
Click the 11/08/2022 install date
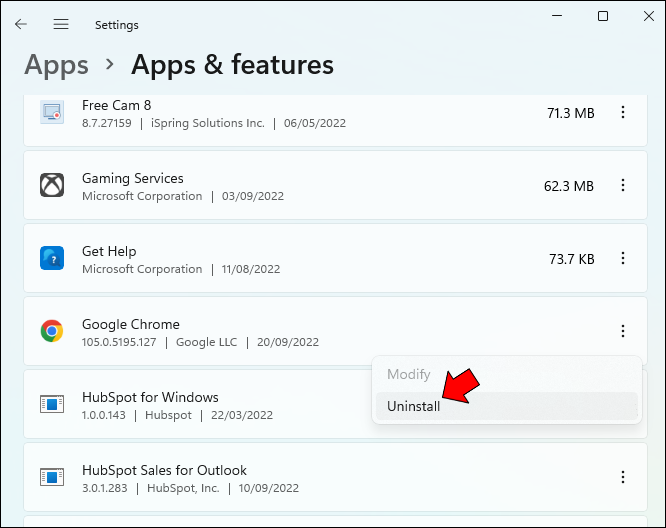(x=251, y=269)
